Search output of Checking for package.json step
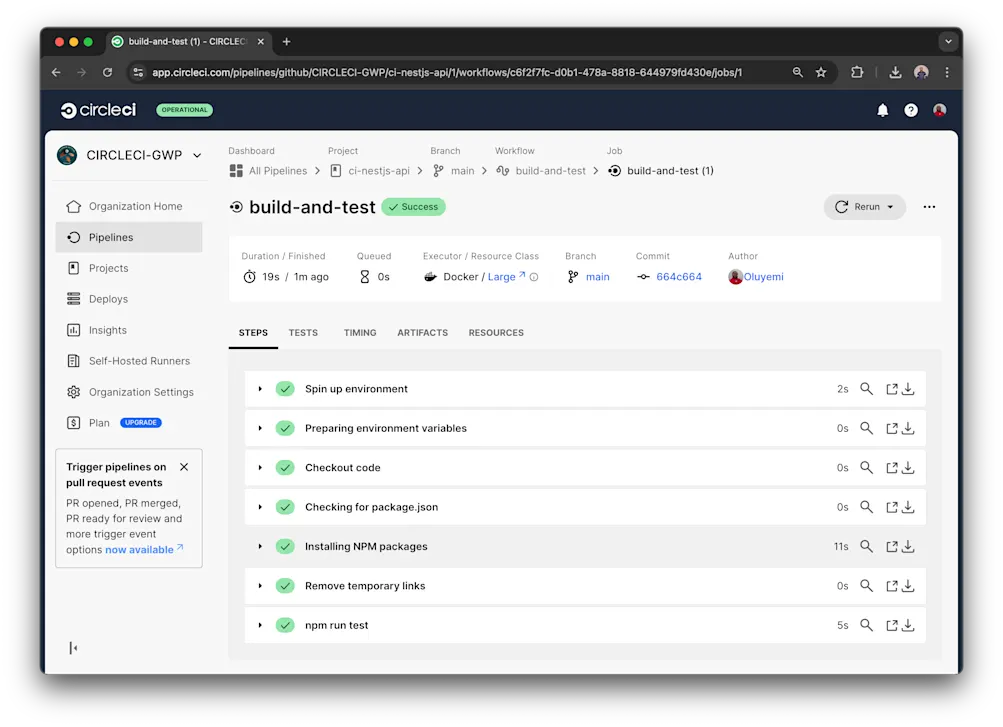 coord(866,507)
